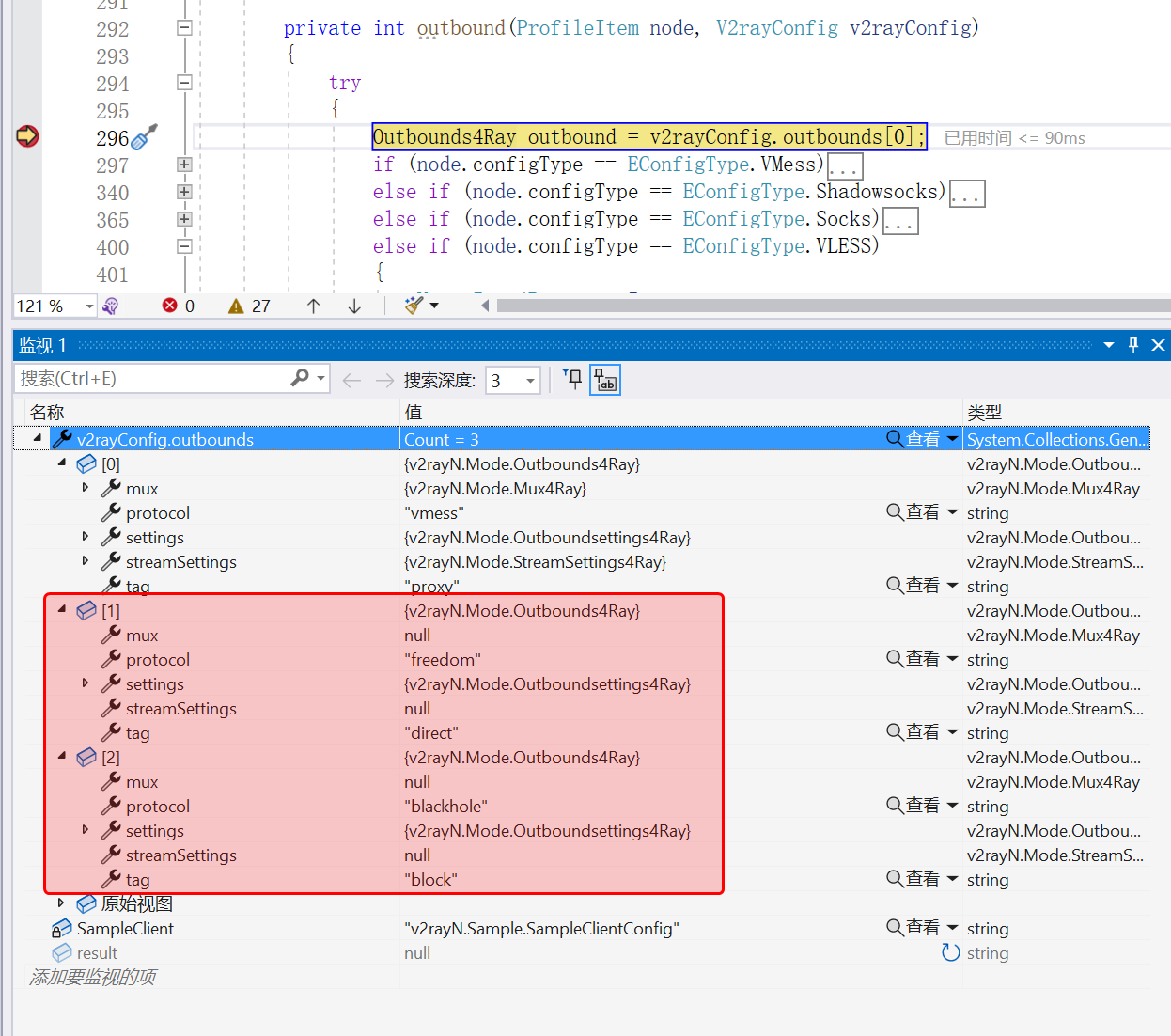Navigate to next issue with down arrow
Screen dimensions: 1171x1036
[x=354, y=306]
